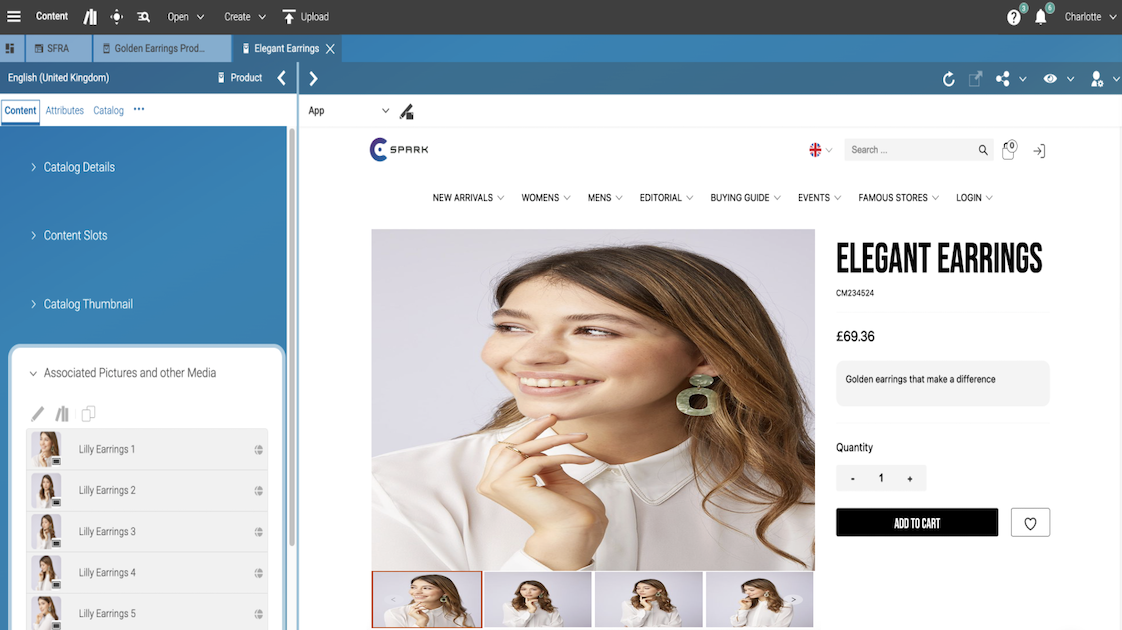The height and width of the screenshot is (630, 1122).
Task: Open the hamburger main menu
Action: [14, 17]
